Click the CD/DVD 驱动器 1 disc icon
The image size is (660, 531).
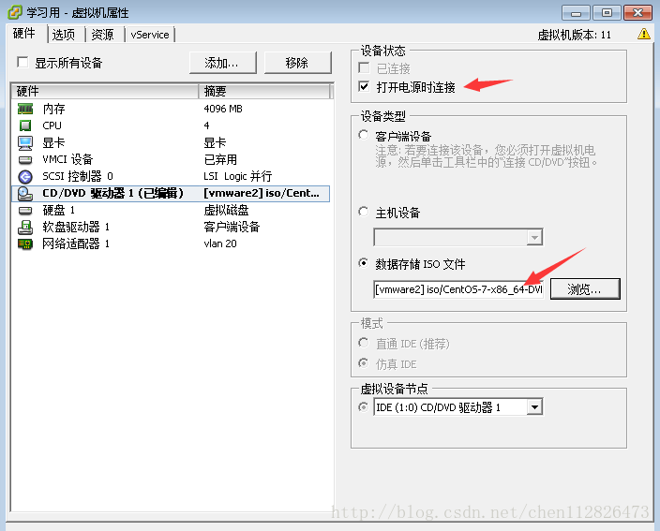tap(25, 194)
